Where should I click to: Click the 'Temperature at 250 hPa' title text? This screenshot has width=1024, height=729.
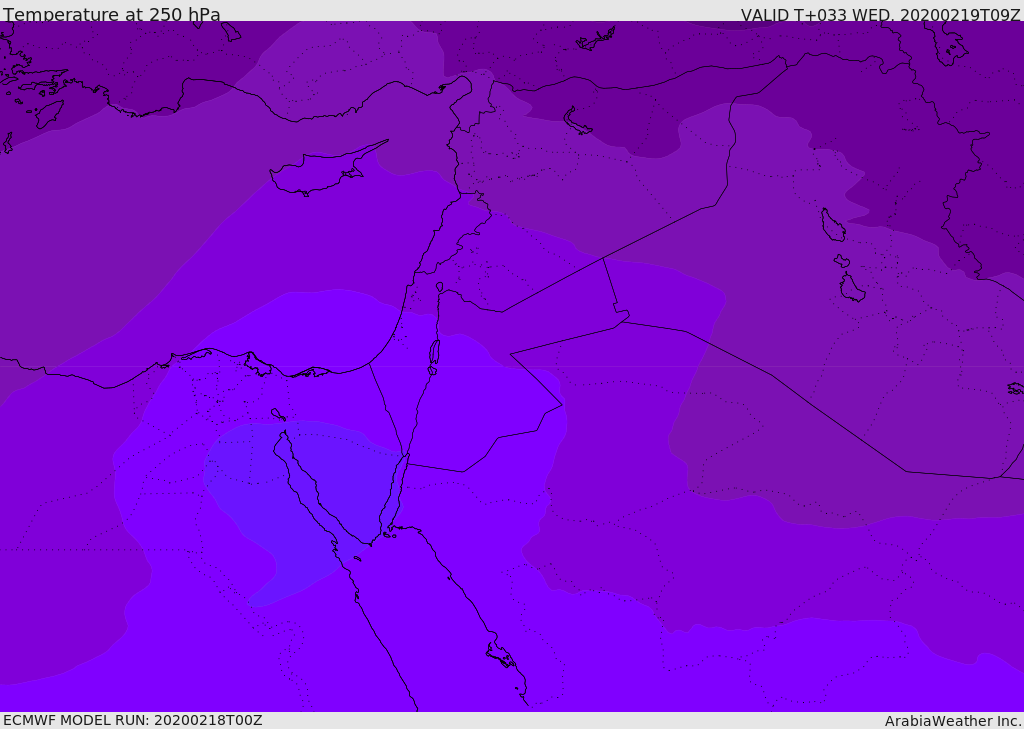click(112, 14)
